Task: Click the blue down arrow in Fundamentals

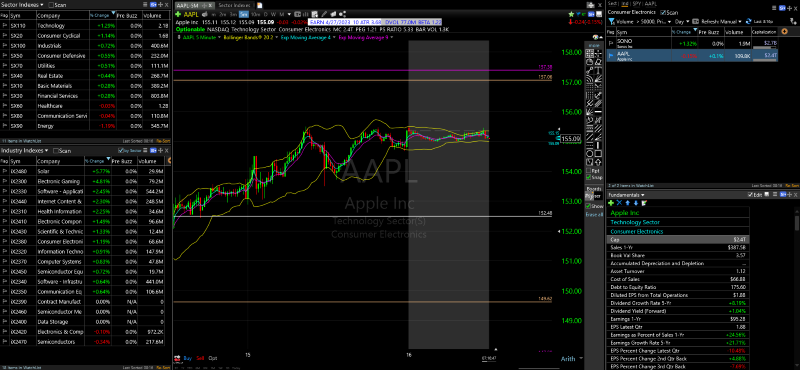Action: tap(636, 203)
